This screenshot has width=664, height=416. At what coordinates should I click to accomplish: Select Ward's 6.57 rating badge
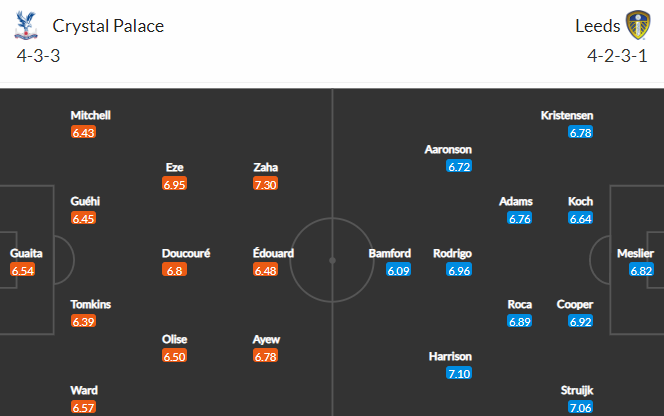pyautogui.click(x=83, y=407)
